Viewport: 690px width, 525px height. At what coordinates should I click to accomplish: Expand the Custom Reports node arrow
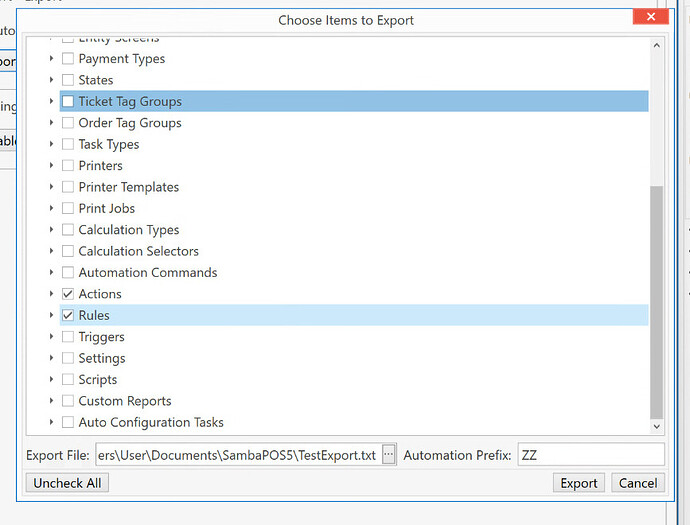click(52, 401)
